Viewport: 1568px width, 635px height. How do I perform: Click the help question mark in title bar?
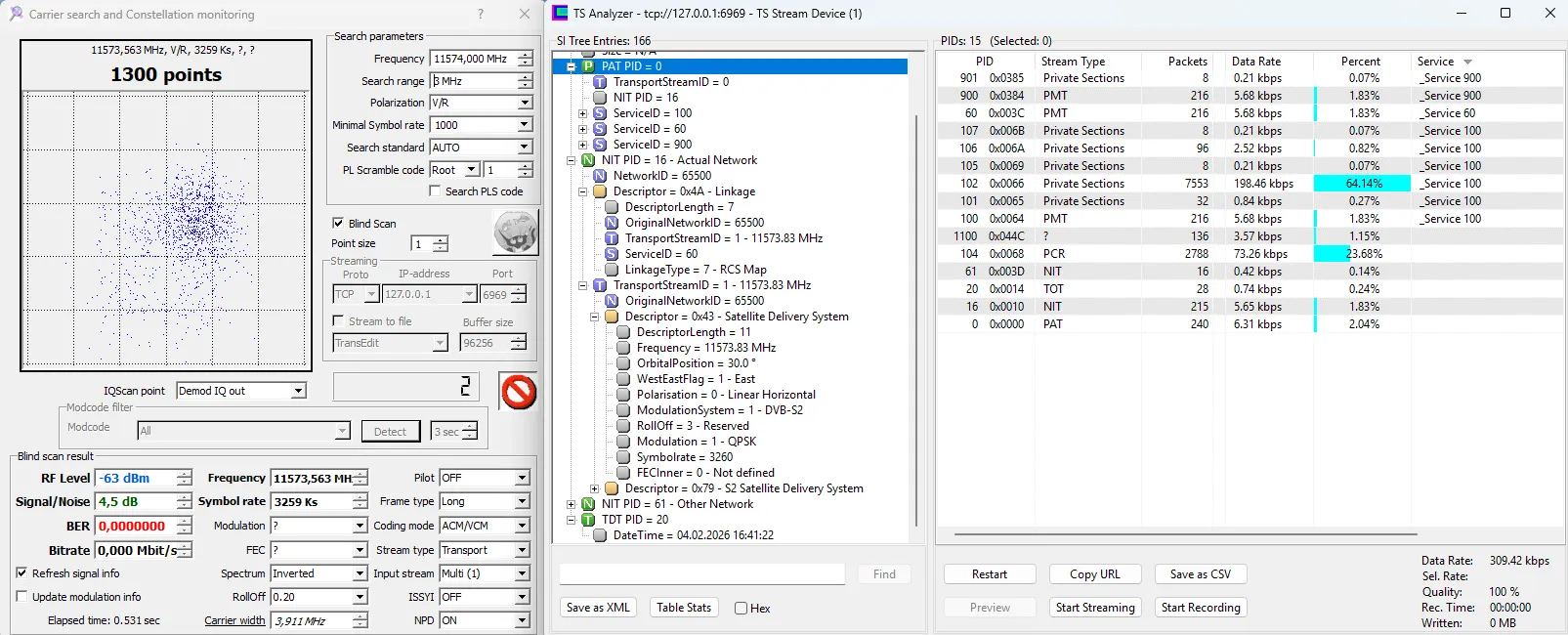pyautogui.click(x=480, y=14)
